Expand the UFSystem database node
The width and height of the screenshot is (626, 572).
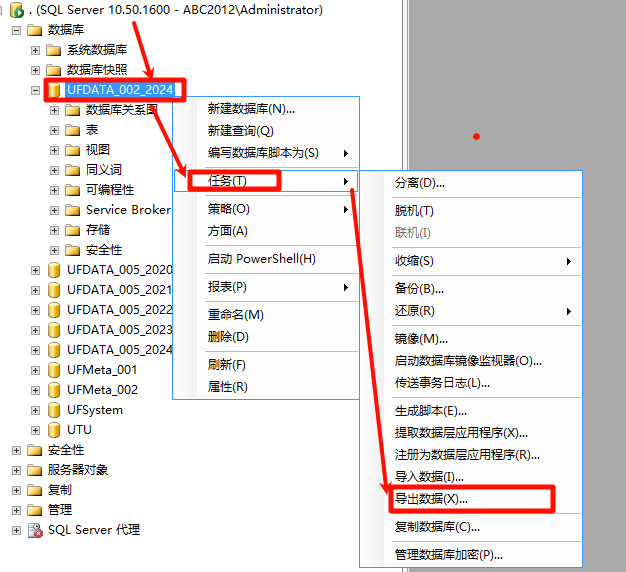pos(36,410)
